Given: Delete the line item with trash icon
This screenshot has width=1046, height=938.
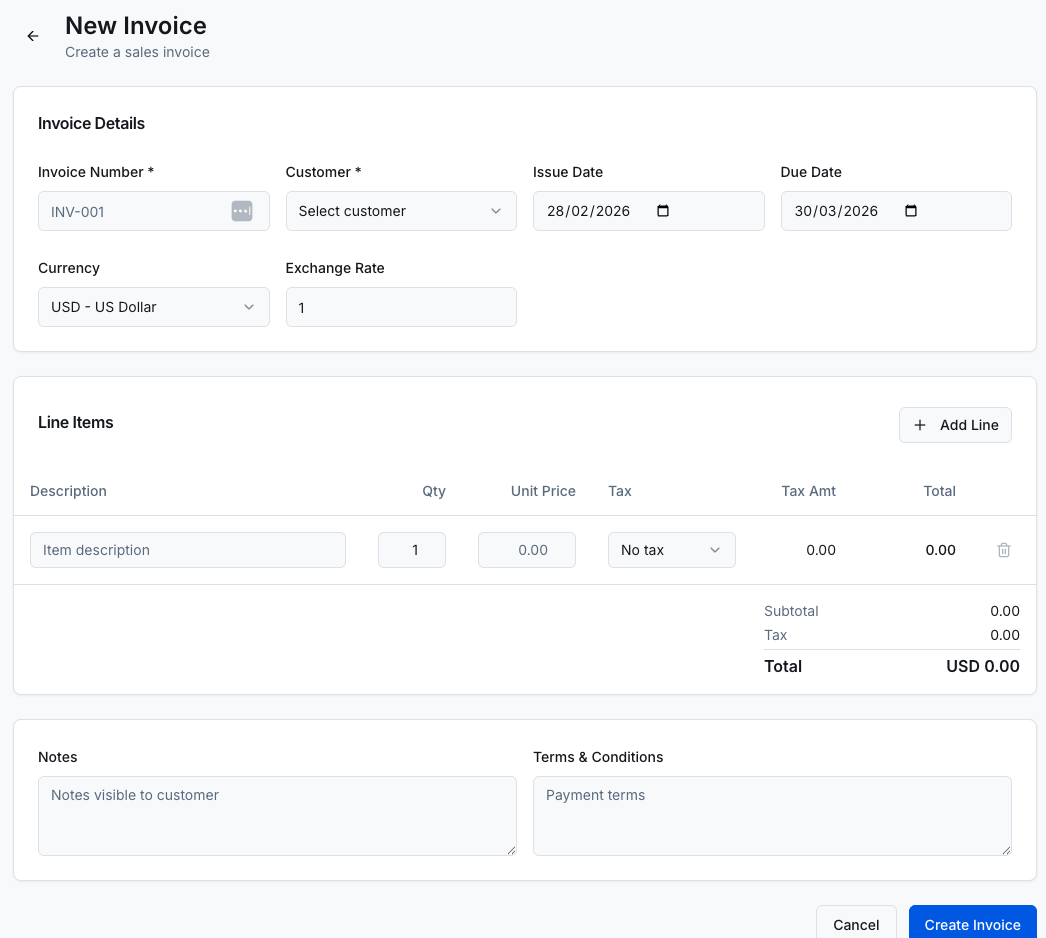Looking at the screenshot, I should pyautogui.click(x=1004, y=550).
